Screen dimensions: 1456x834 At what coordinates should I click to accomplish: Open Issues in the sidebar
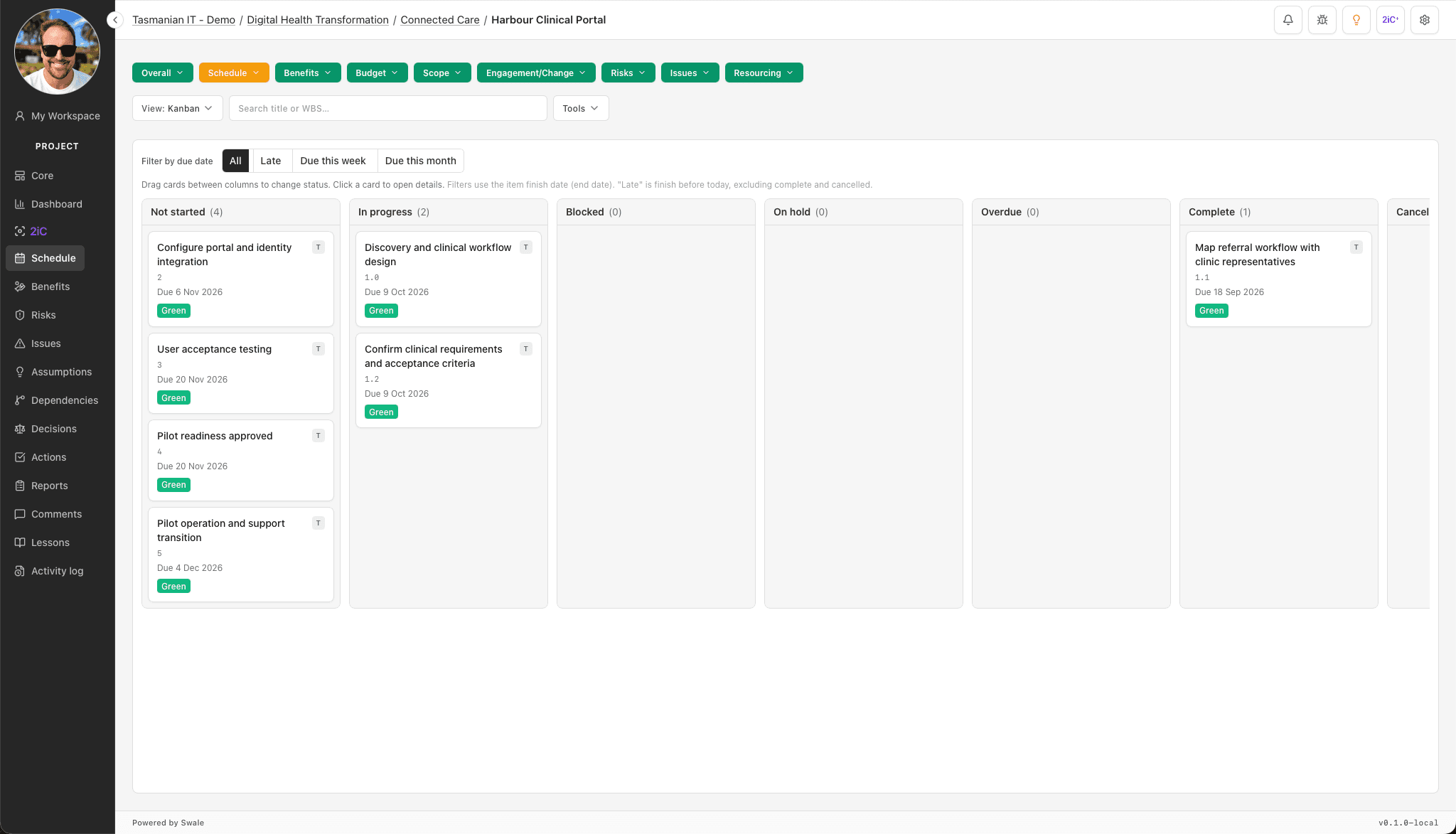coord(38,343)
